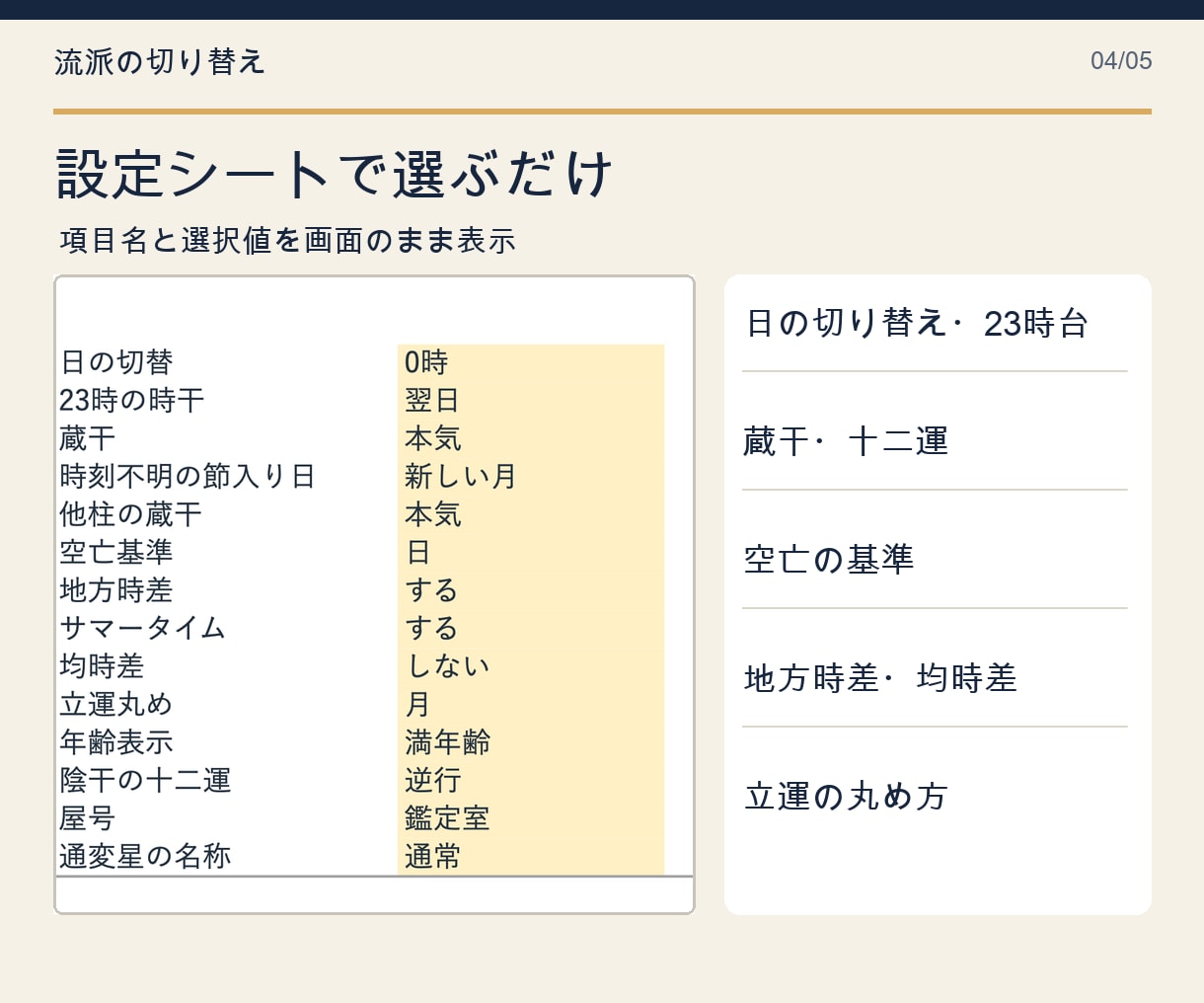Select the 月 value for 立運丸め
The image size is (1204, 1003).
click(531, 705)
